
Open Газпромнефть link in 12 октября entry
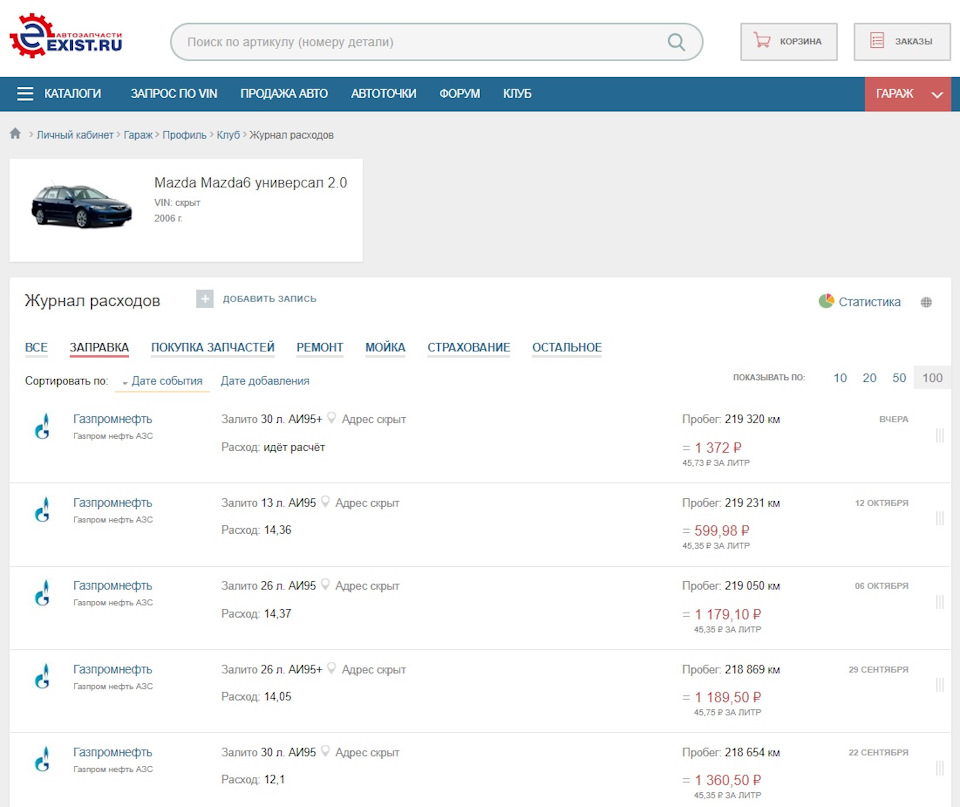113,503
